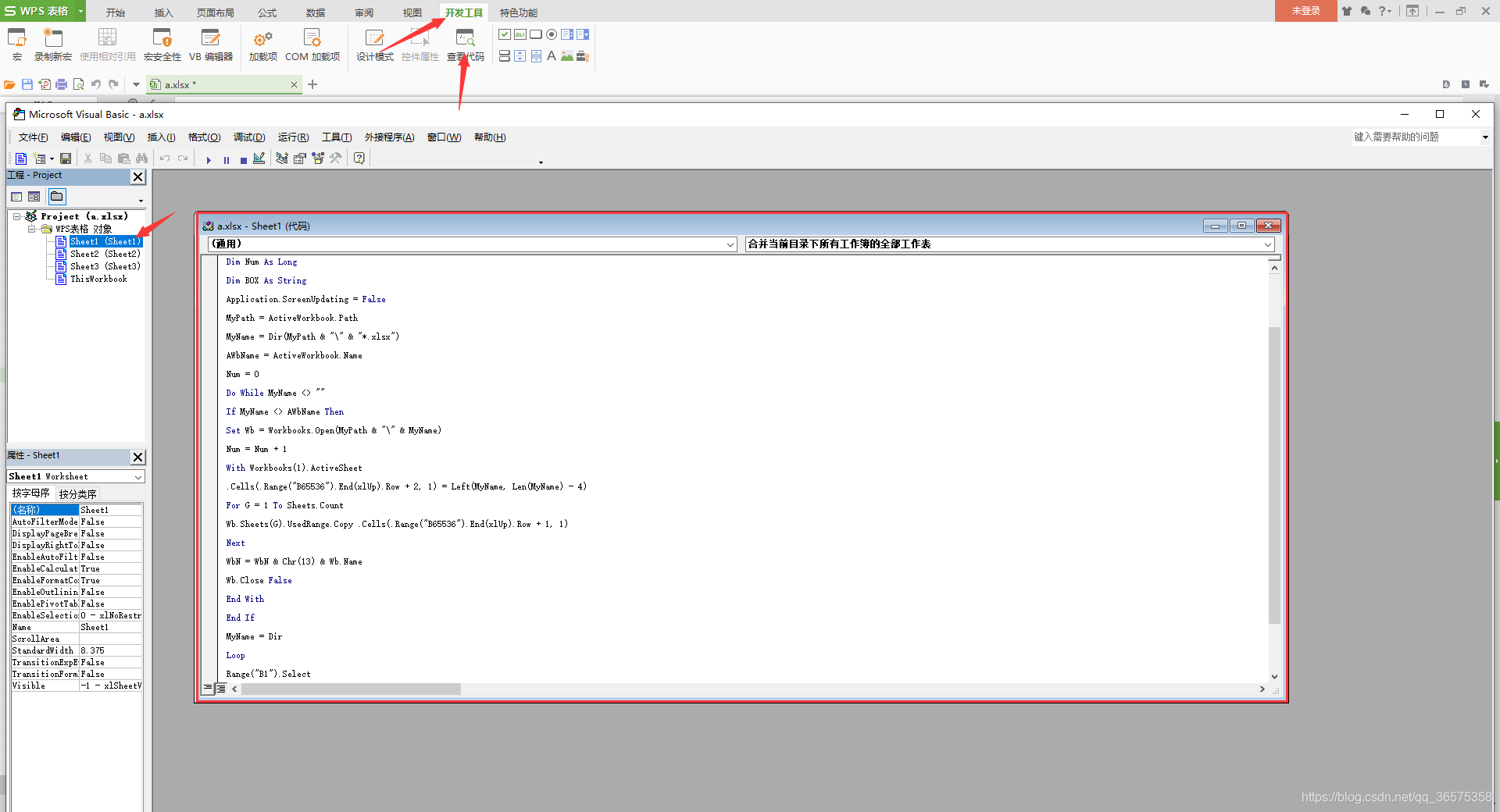The image size is (1500, 812).
Task: Toggle 设计模式 design mode
Action: [375, 45]
